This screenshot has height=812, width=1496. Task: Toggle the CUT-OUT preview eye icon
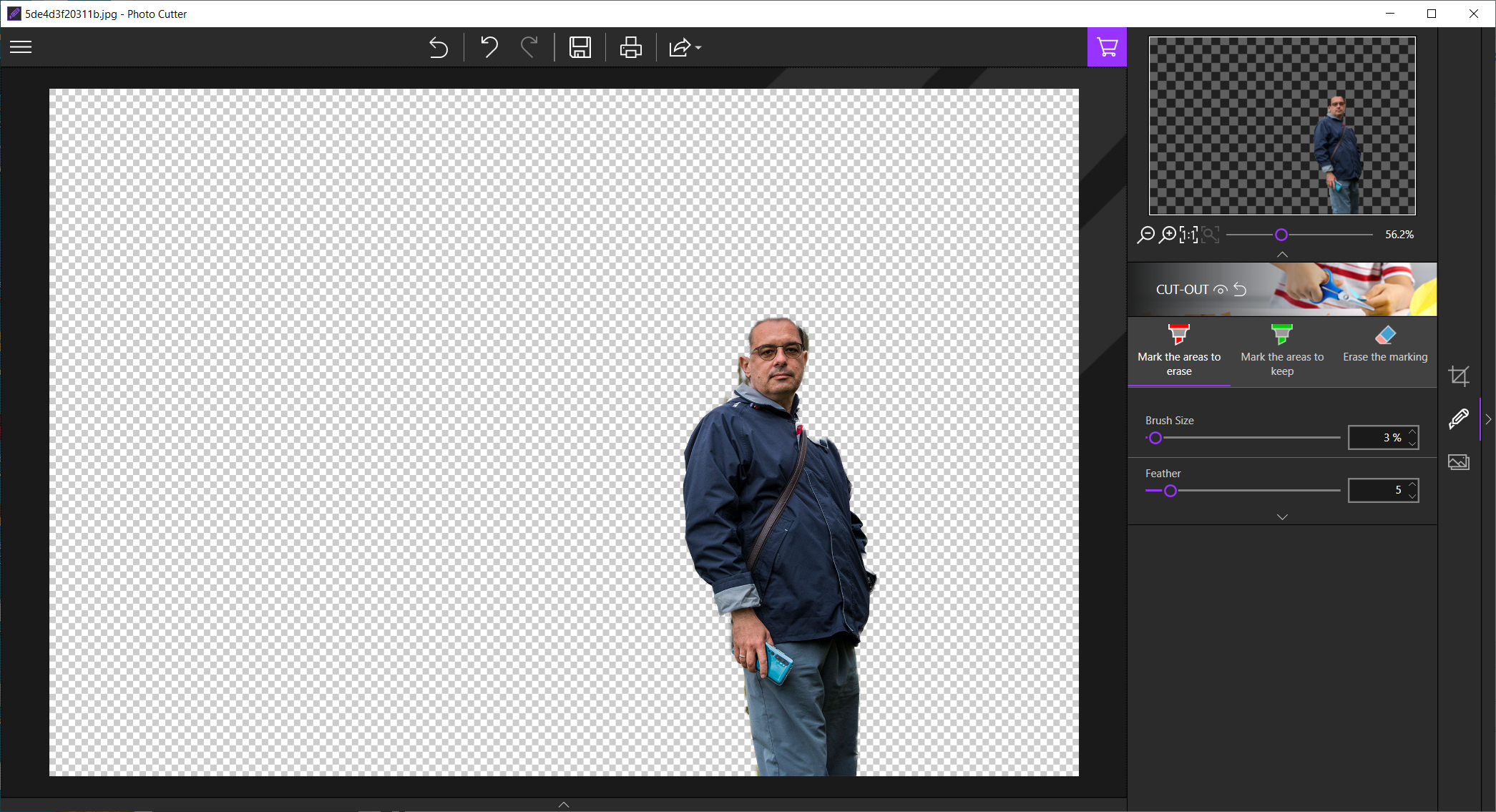click(x=1221, y=290)
